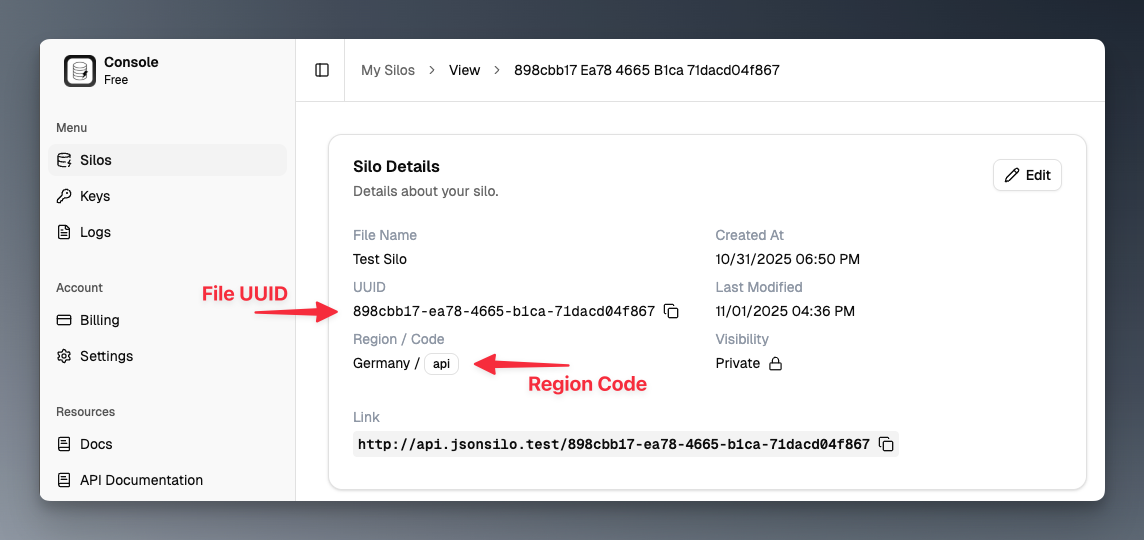
Task: Click the Keys key icon in sidebar
Action: pos(64,196)
